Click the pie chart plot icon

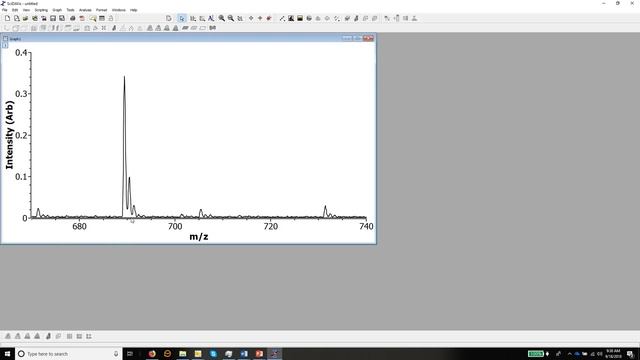pos(309,18)
